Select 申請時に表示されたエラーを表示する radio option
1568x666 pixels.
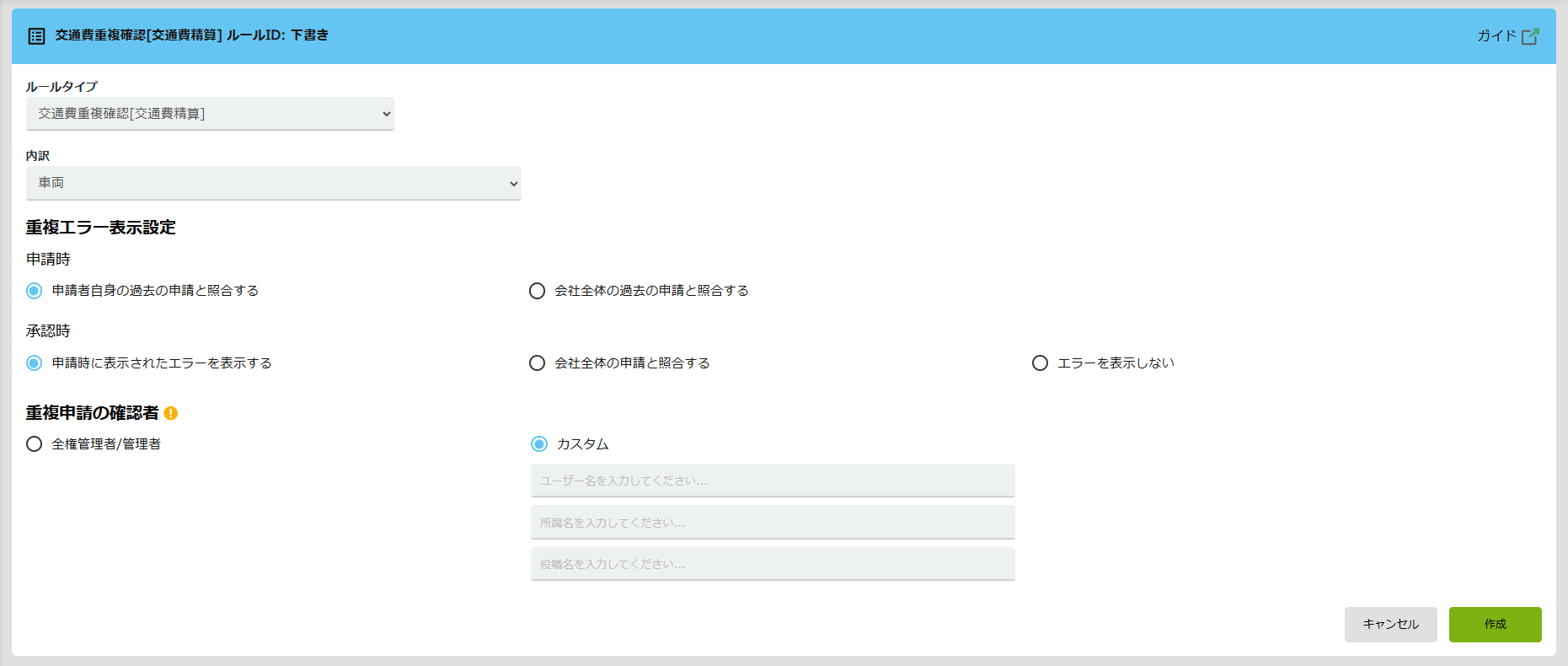coord(35,363)
